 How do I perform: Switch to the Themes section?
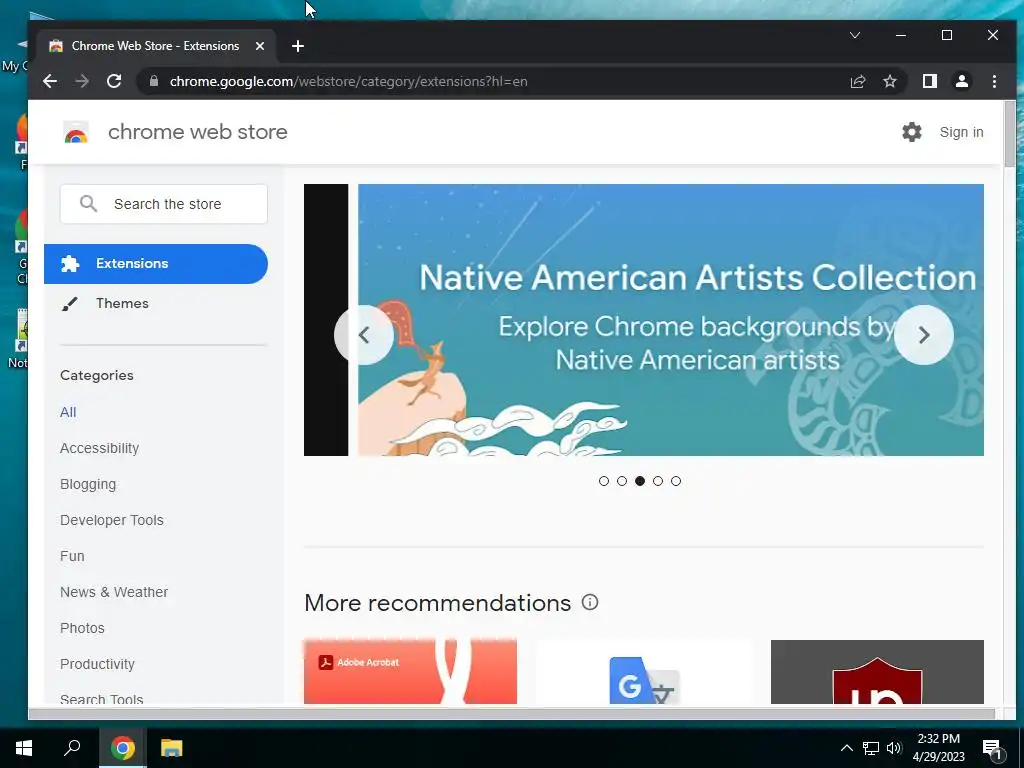(122, 303)
